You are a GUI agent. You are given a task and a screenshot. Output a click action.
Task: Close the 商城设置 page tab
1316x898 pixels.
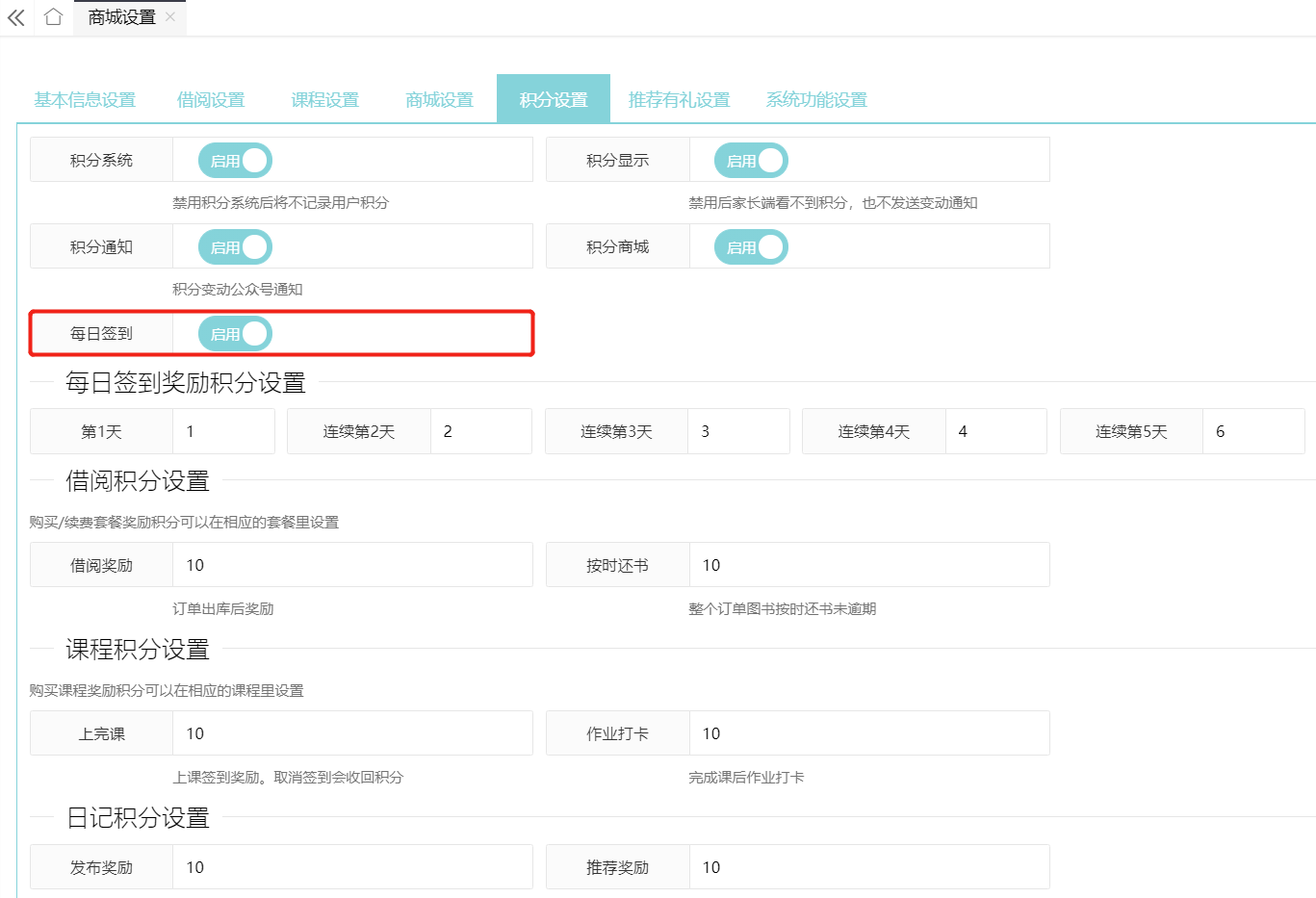tap(170, 16)
